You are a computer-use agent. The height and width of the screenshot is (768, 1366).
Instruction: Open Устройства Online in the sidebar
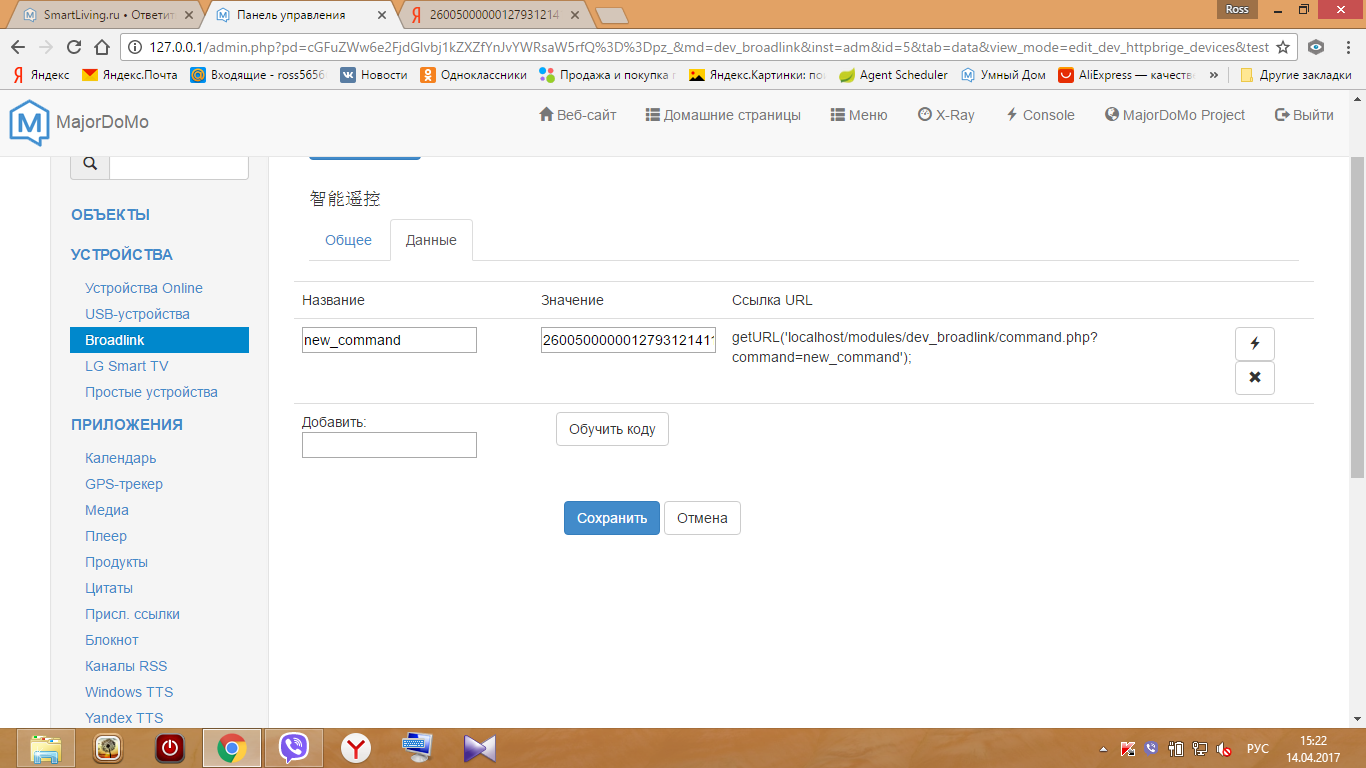click(144, 288)
